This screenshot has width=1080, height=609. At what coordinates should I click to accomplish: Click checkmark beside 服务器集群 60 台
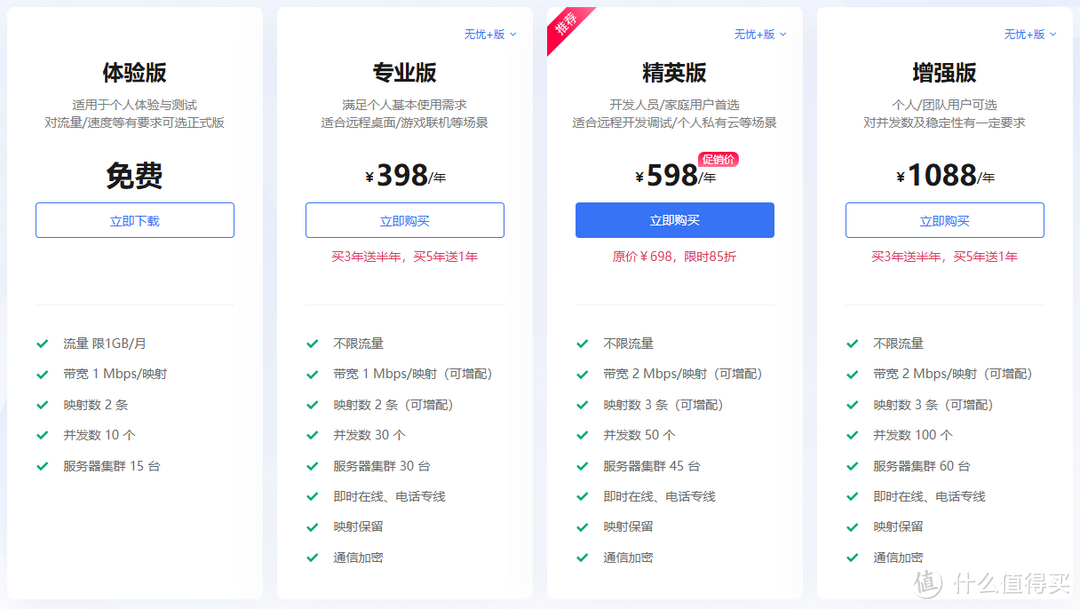click(x=853, y=466)
